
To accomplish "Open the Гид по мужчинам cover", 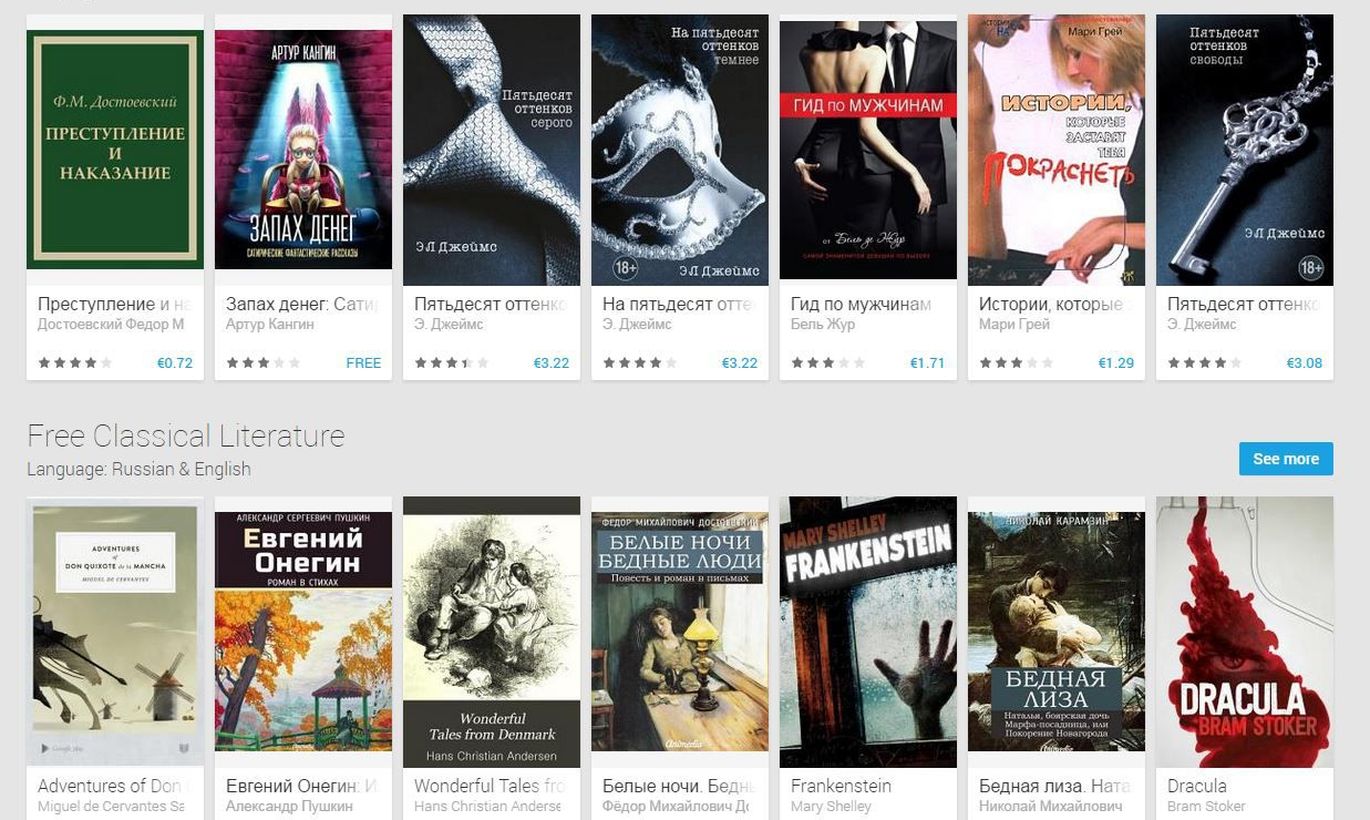I will click(x=868, y=150).
